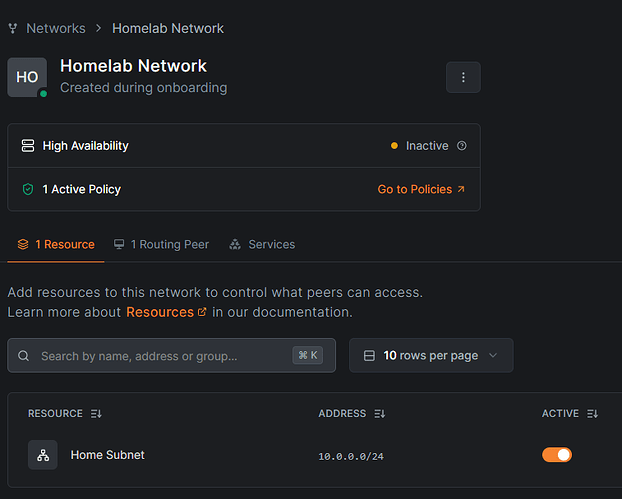Click the networks icon in the breadcrumb
This screenshot has height=499, width=622.
(13, 28)
